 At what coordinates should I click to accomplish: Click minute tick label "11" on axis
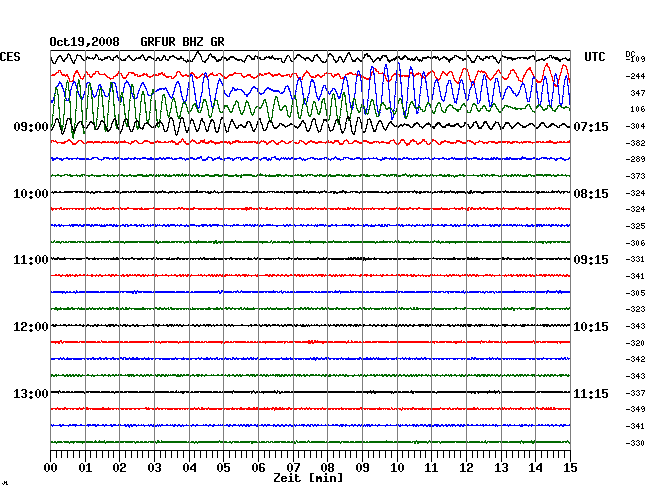point(431,468)
